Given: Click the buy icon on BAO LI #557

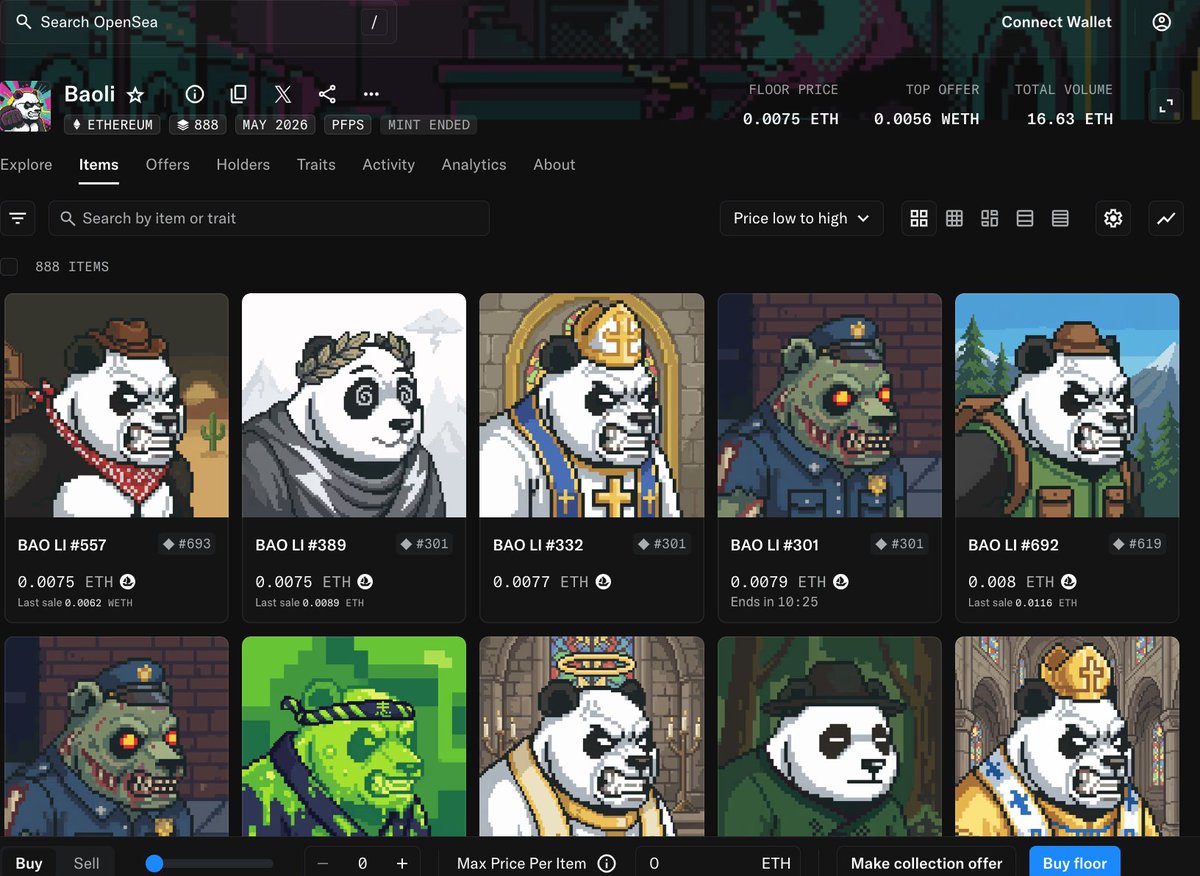Looking at the screenshot, I should (128, 581).
